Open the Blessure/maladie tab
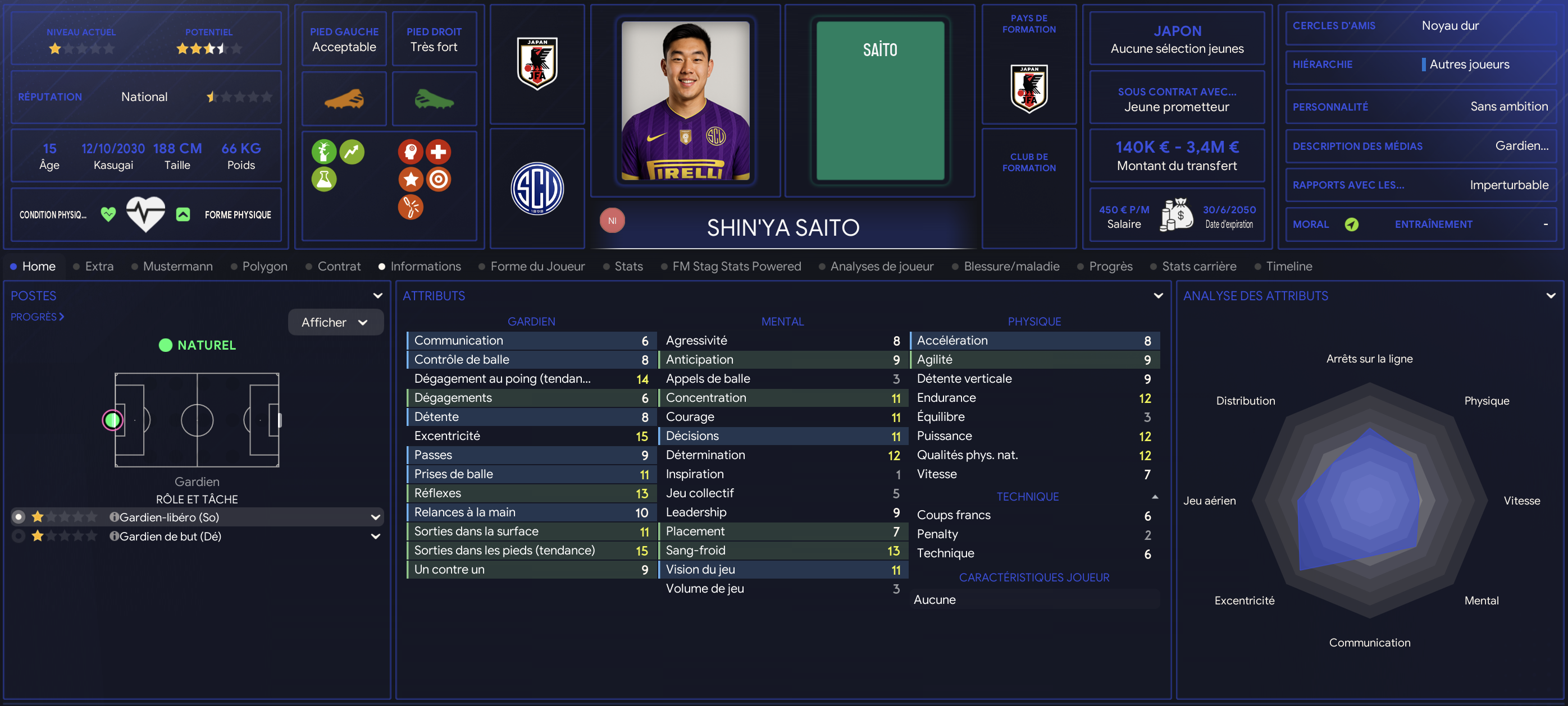Viewport: 1568px width, 706px height. coord(1011,267)
